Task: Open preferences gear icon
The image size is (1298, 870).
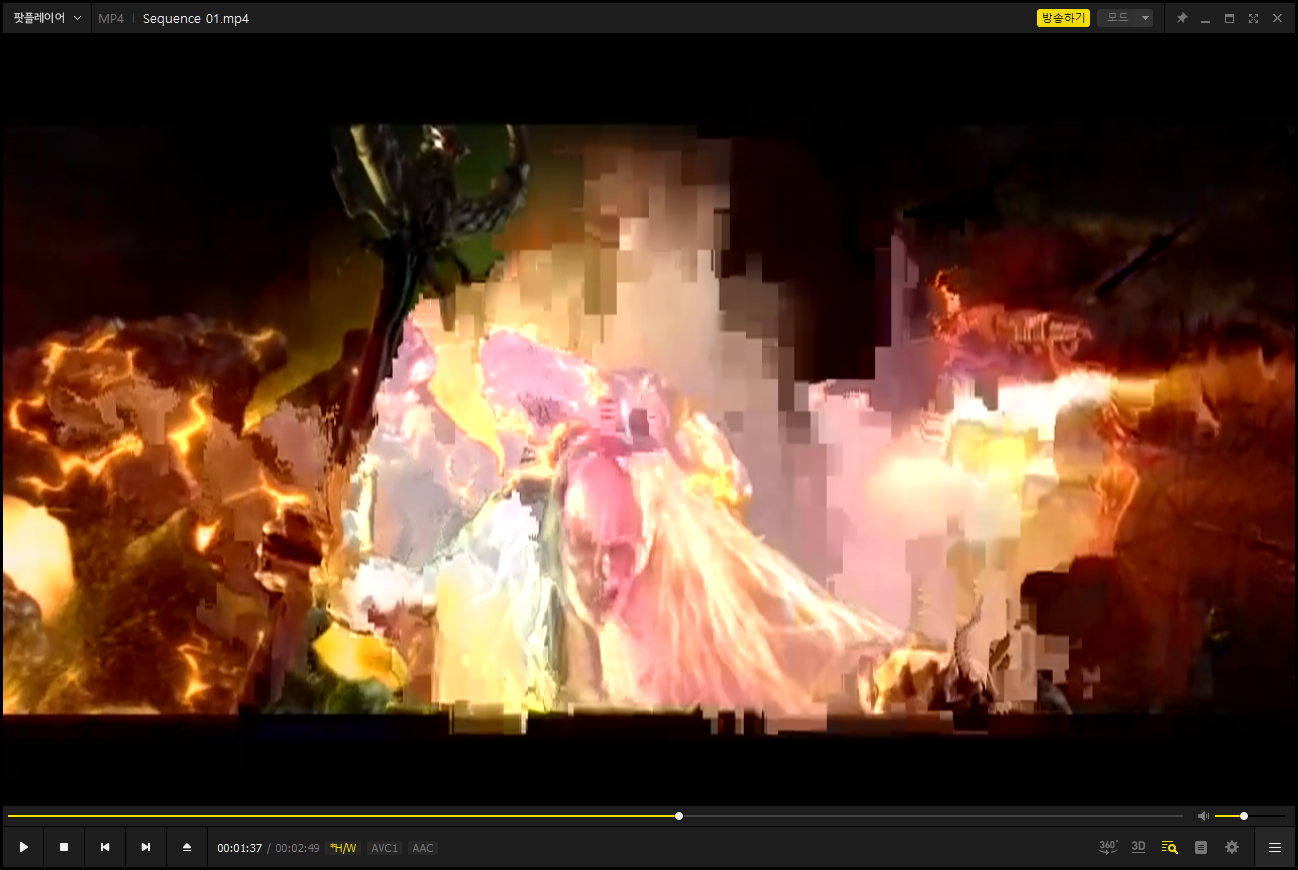Action: 1232,847
